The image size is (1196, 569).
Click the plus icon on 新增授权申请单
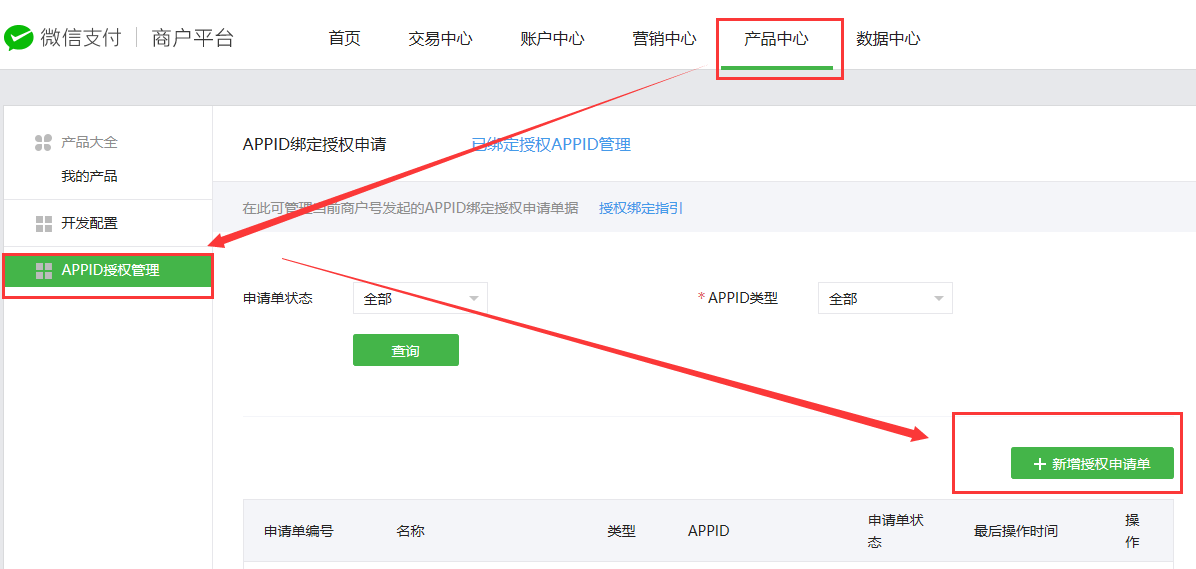point(1039,464)
